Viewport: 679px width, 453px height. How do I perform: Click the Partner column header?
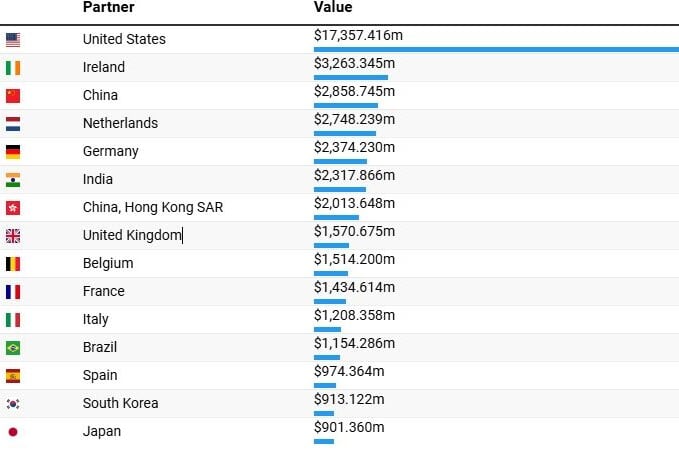click(x=108, y=8)
